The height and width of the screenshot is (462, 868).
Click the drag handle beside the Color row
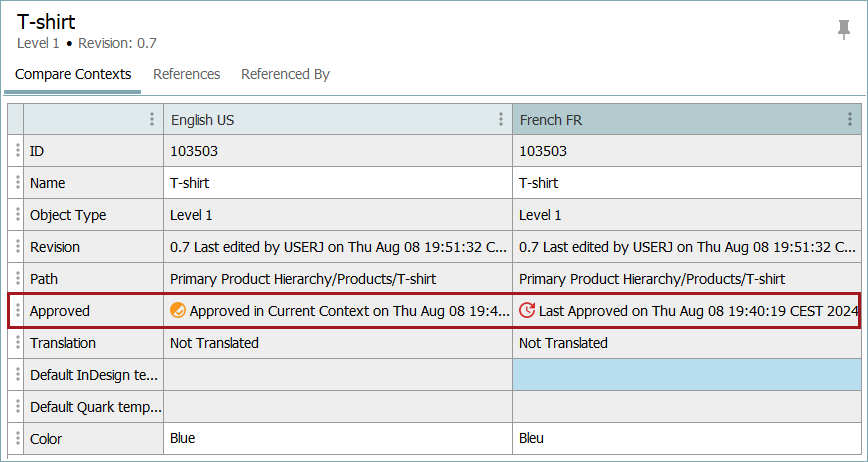click(x=17, y=438)
